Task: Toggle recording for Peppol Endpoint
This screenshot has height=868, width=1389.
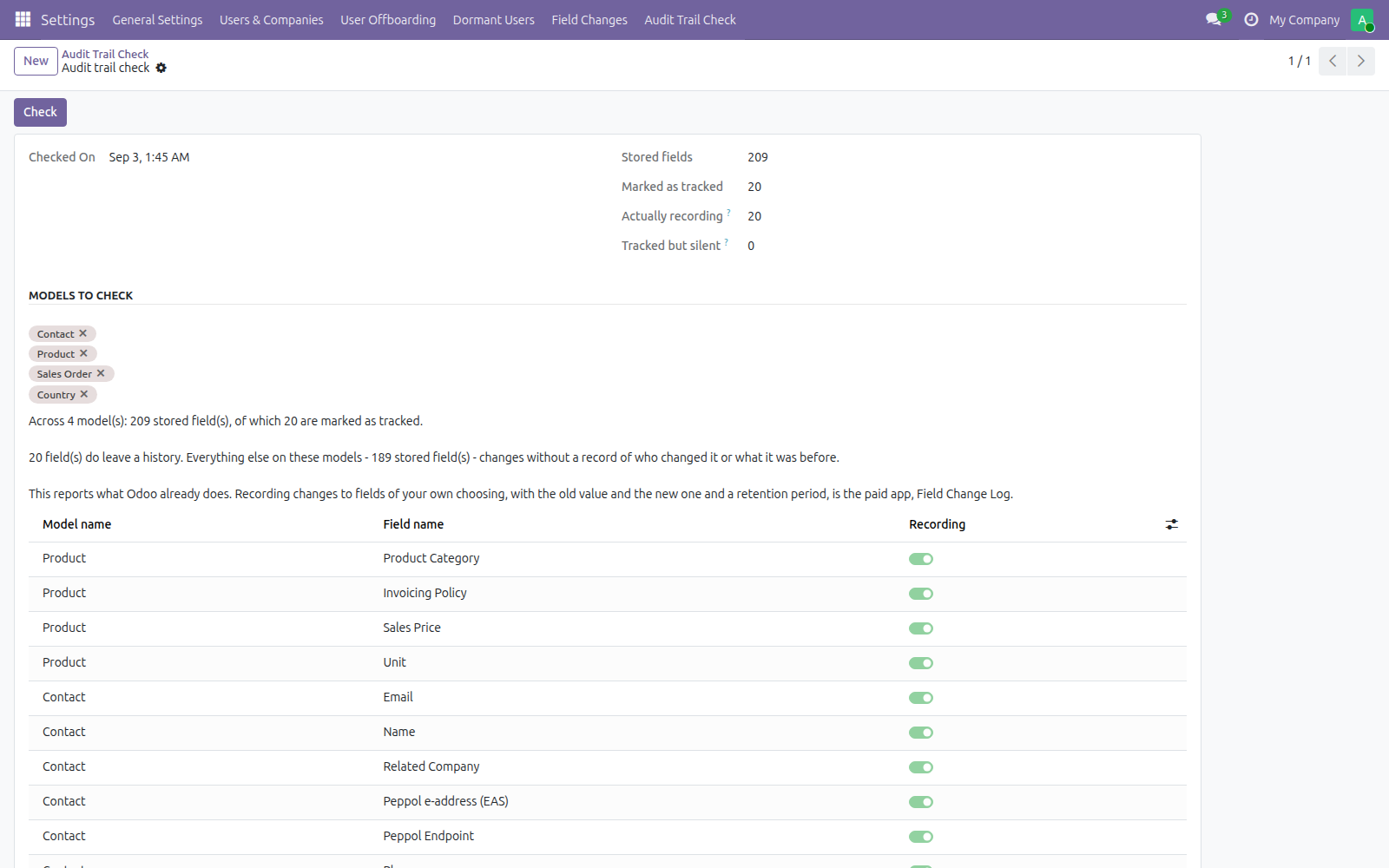Action: tap(921, 837)
